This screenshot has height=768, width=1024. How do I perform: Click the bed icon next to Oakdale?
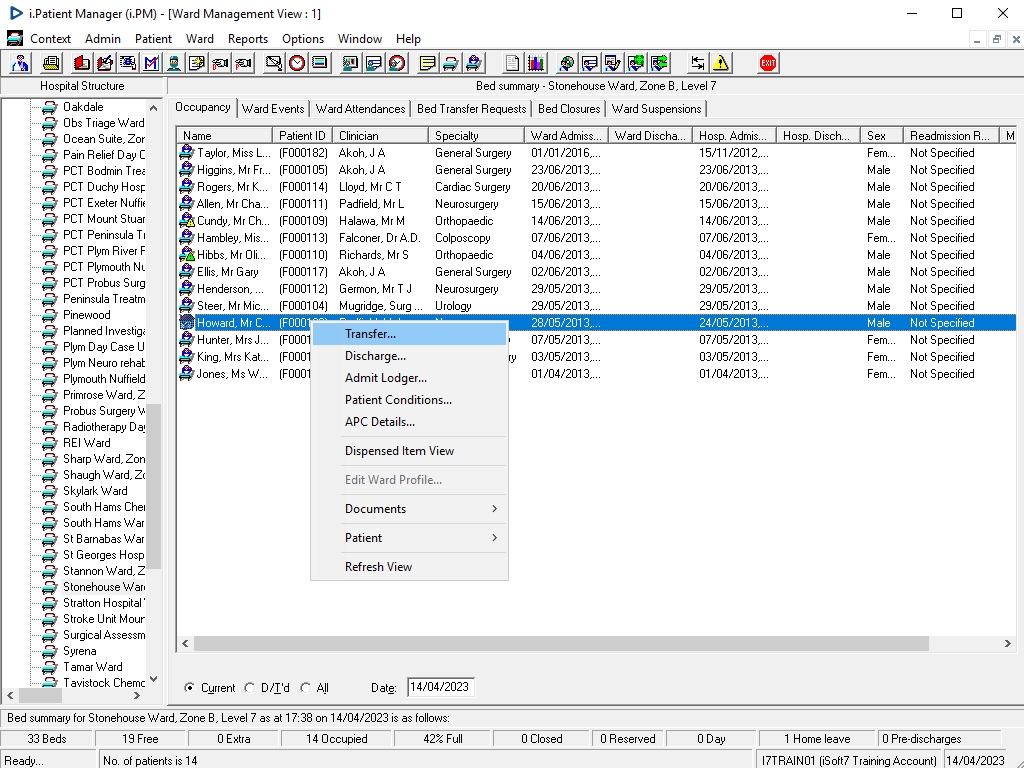click(50, 106)
